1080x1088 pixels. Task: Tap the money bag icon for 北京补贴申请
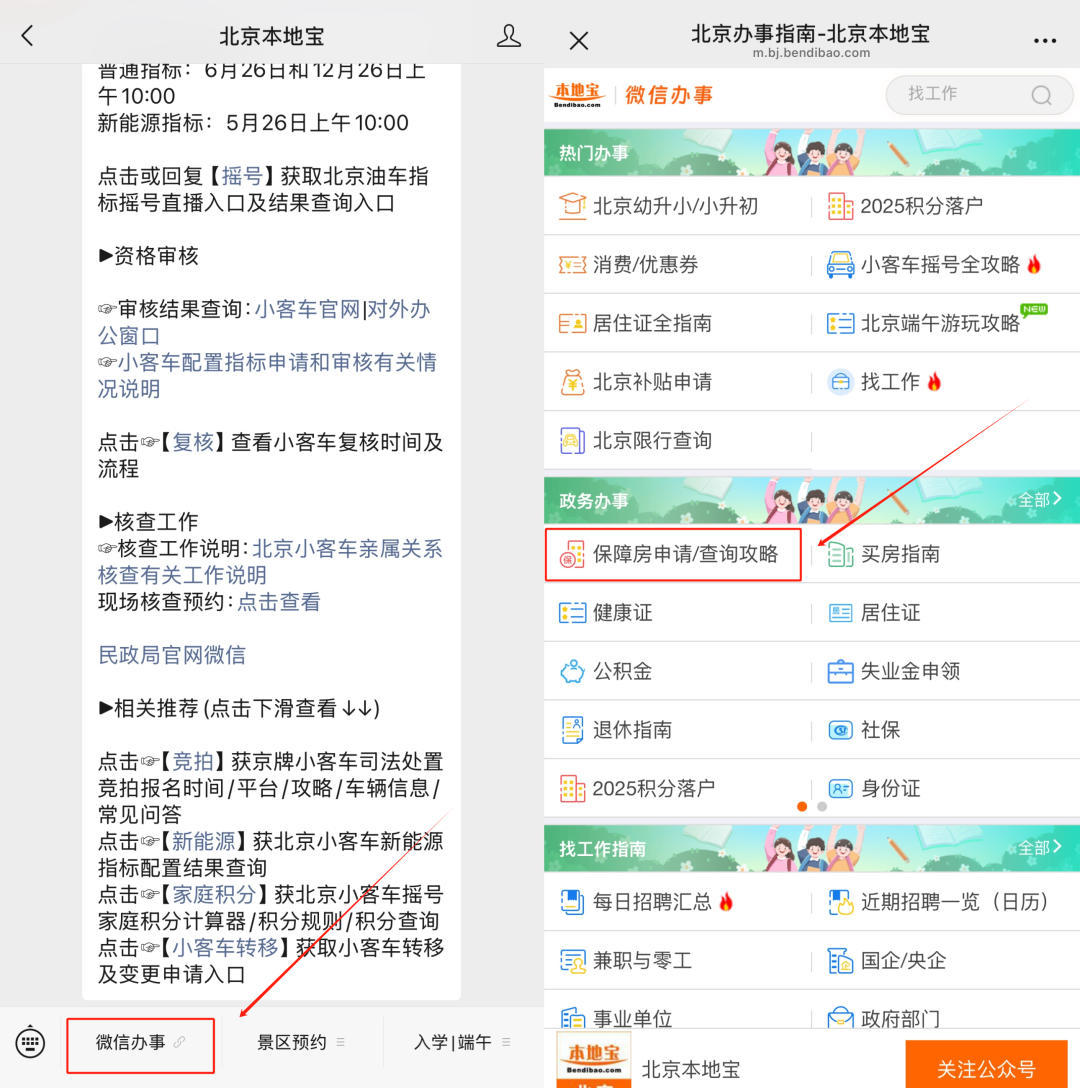(x=572, y=382)
